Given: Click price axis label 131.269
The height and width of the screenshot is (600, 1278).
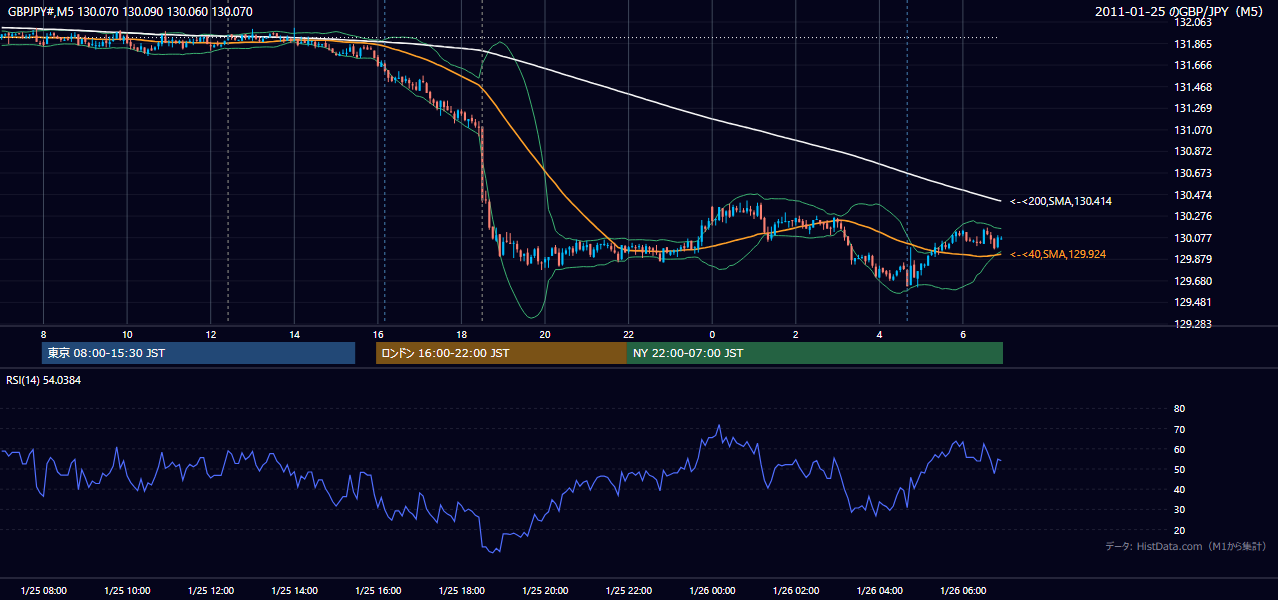Looking at the screenshot, I should 1193,108.
